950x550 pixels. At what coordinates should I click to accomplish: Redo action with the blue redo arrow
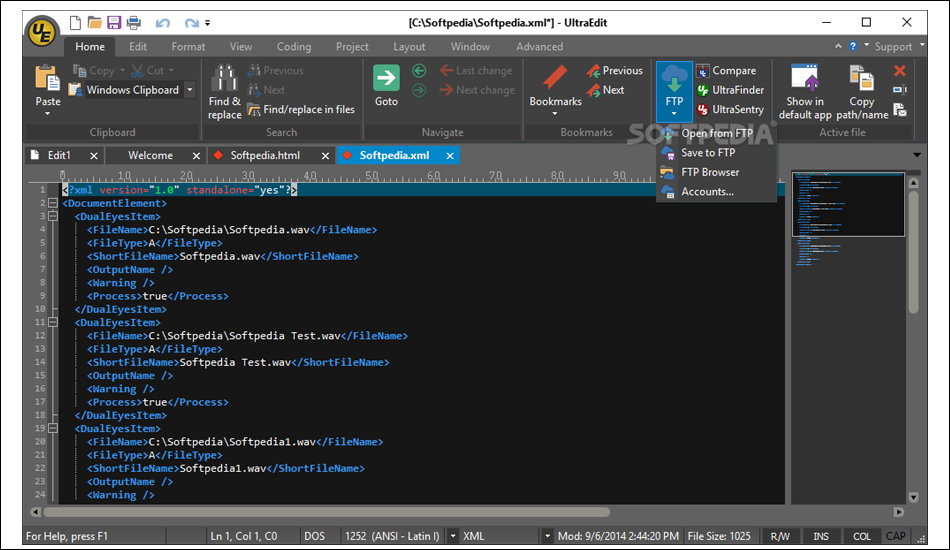tap(191, 23)
